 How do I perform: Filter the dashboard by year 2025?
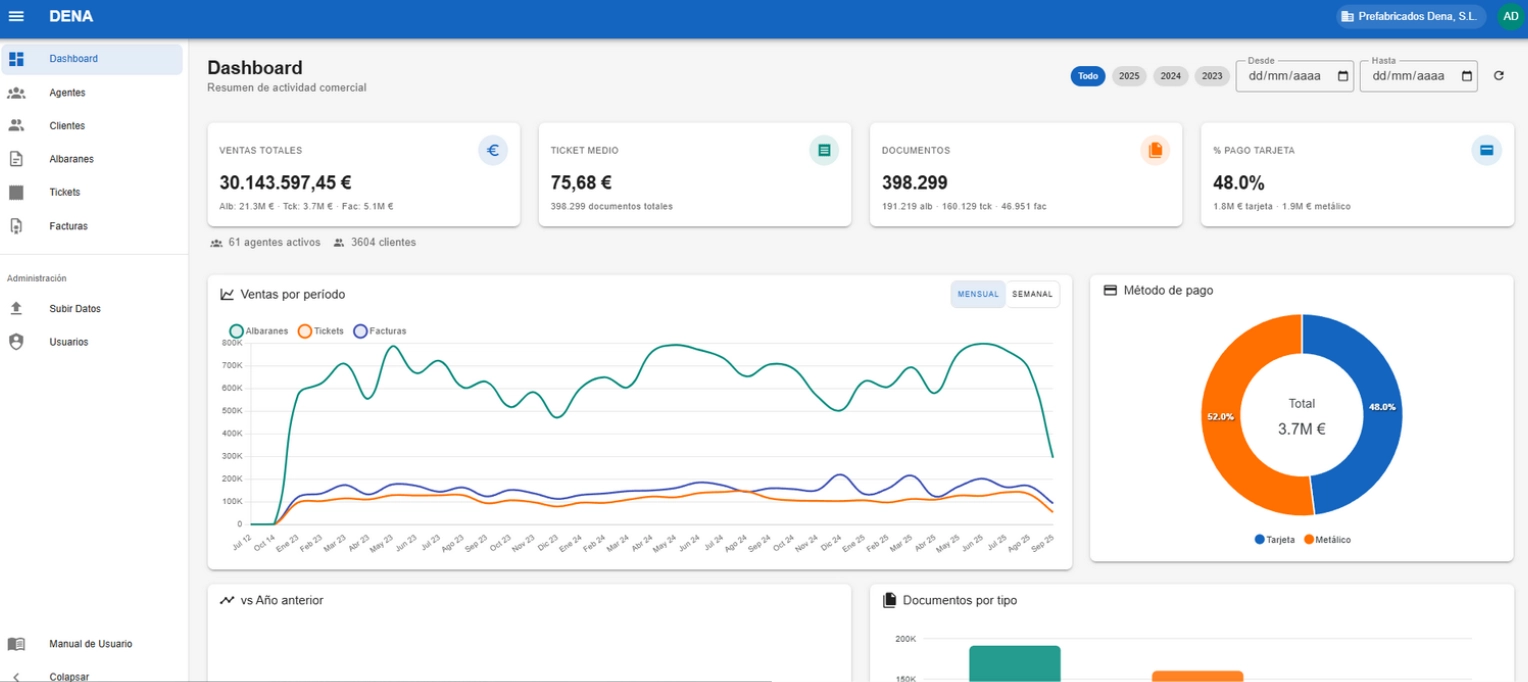1129,76
